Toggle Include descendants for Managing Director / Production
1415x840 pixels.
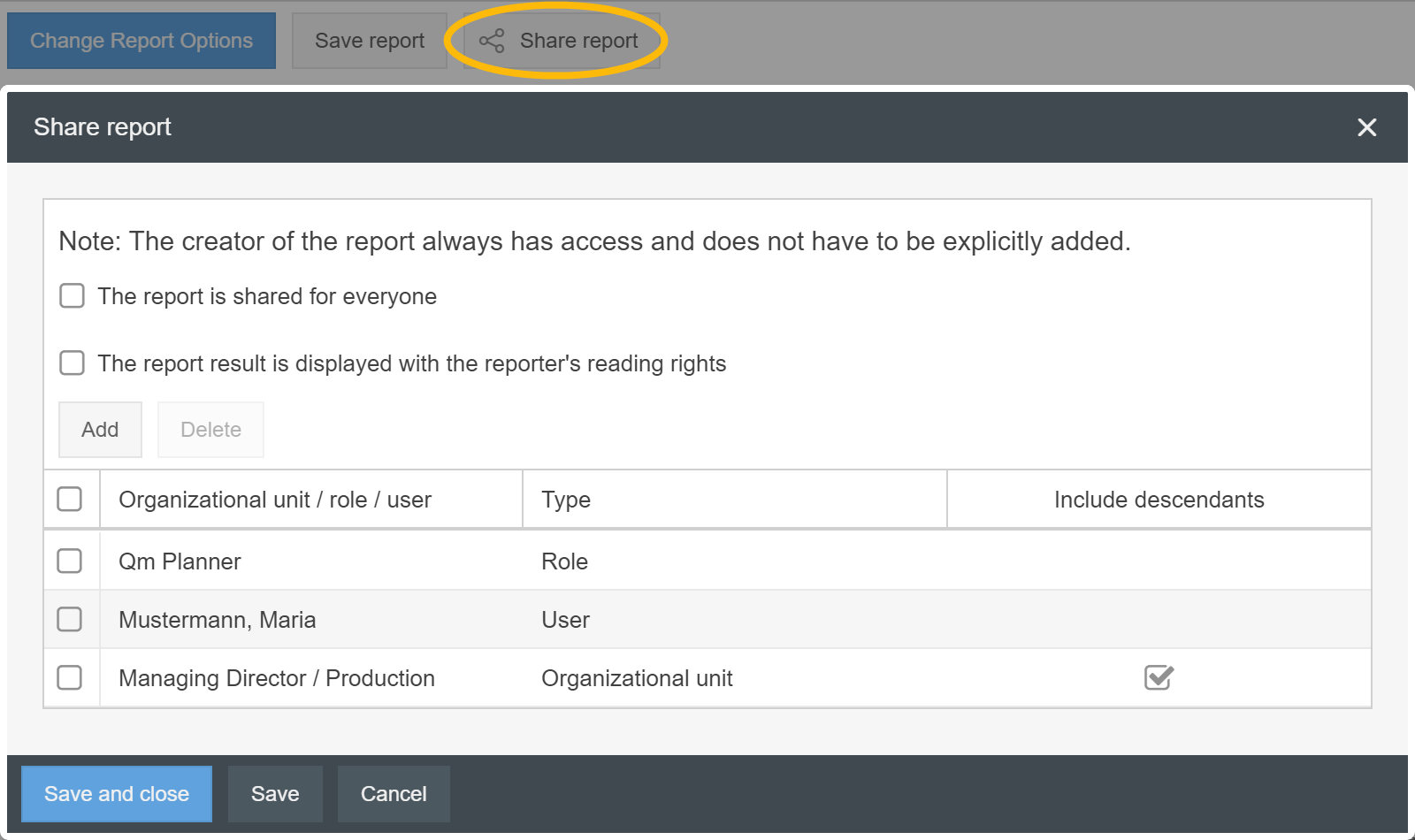point(1158,677)
